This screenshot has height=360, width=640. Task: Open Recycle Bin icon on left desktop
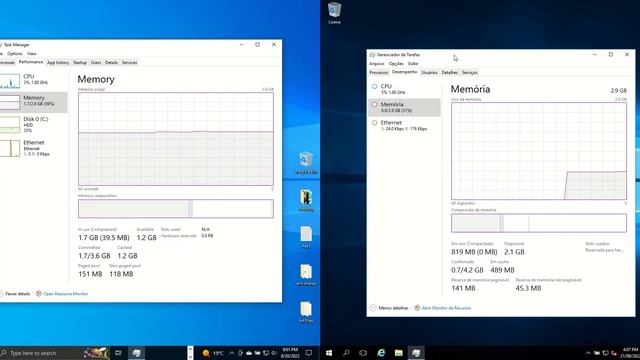point(306,162)
